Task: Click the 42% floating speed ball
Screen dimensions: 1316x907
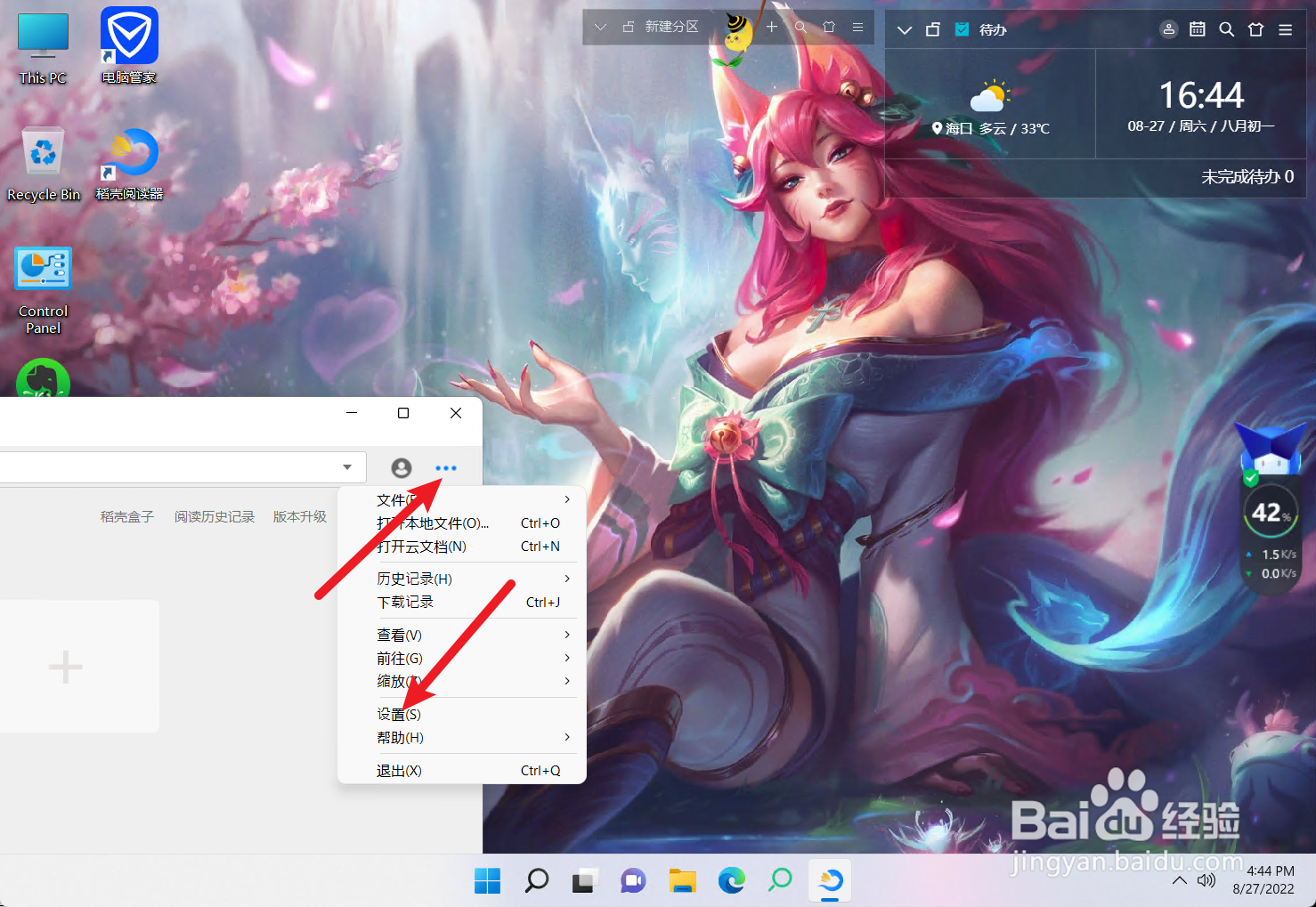Action: (x=1270, y=512)
